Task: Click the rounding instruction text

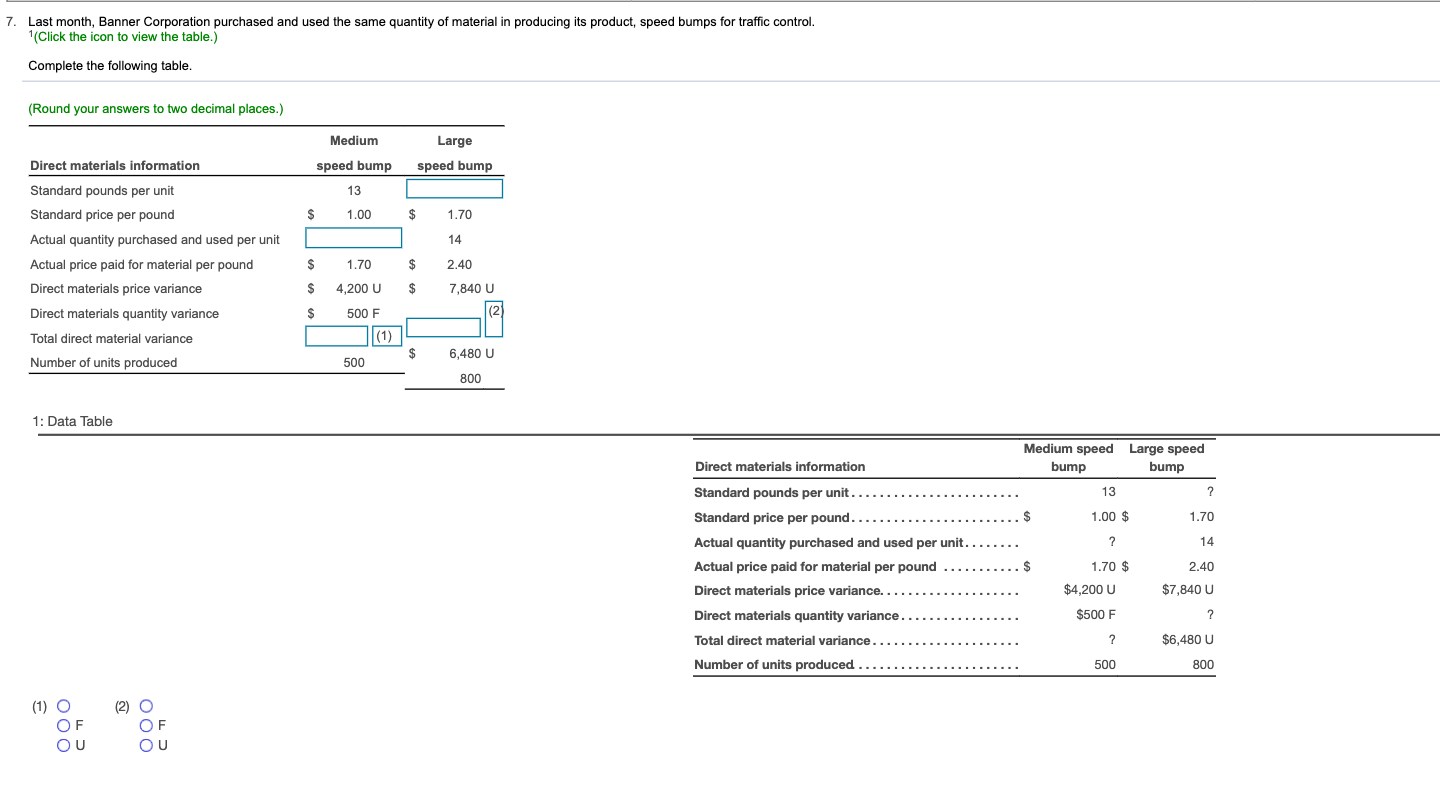Action: pyautogui.click(x=156, y=108)
